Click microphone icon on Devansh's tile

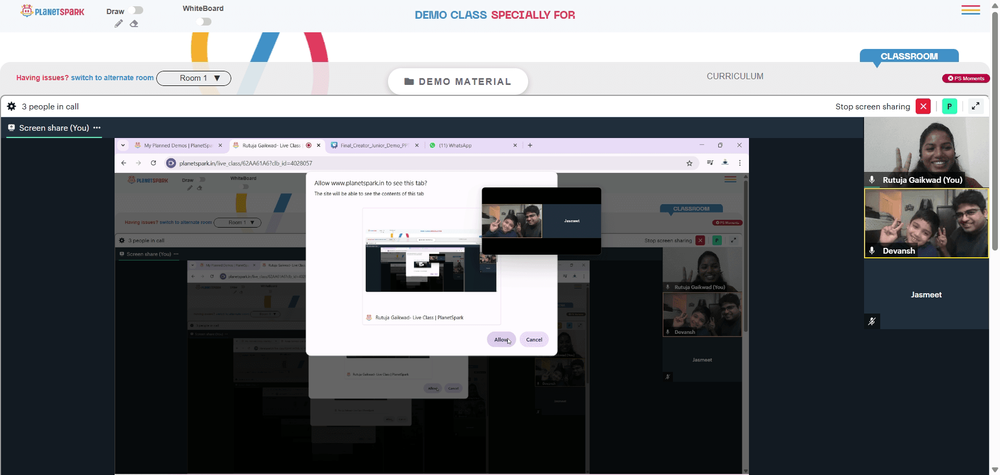[872, 251]
